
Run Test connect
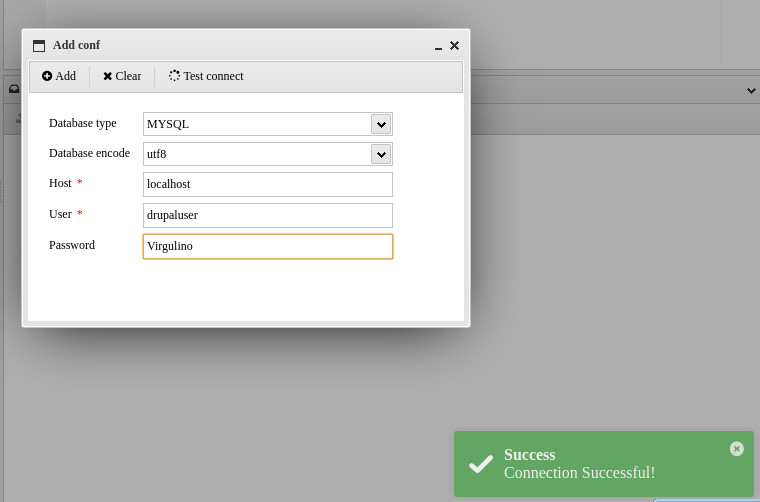[x=206, y=76]
